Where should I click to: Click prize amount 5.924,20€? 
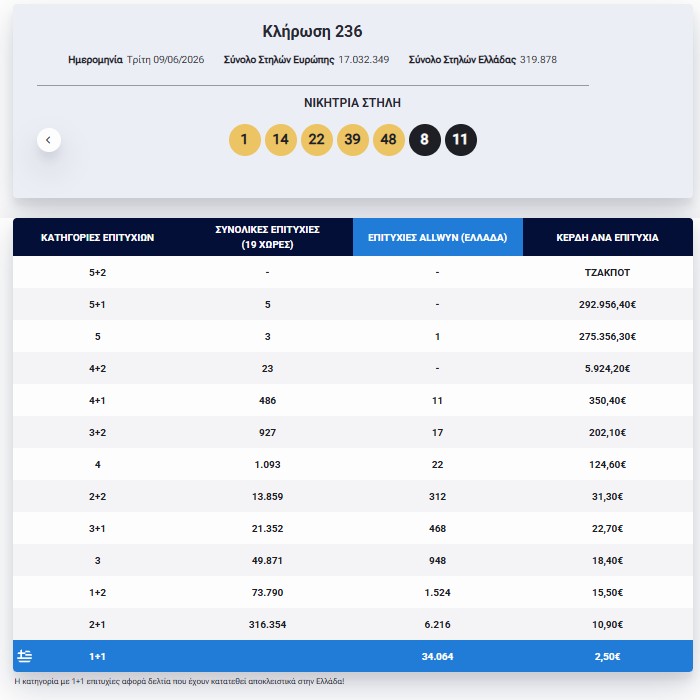click(607, 368)
